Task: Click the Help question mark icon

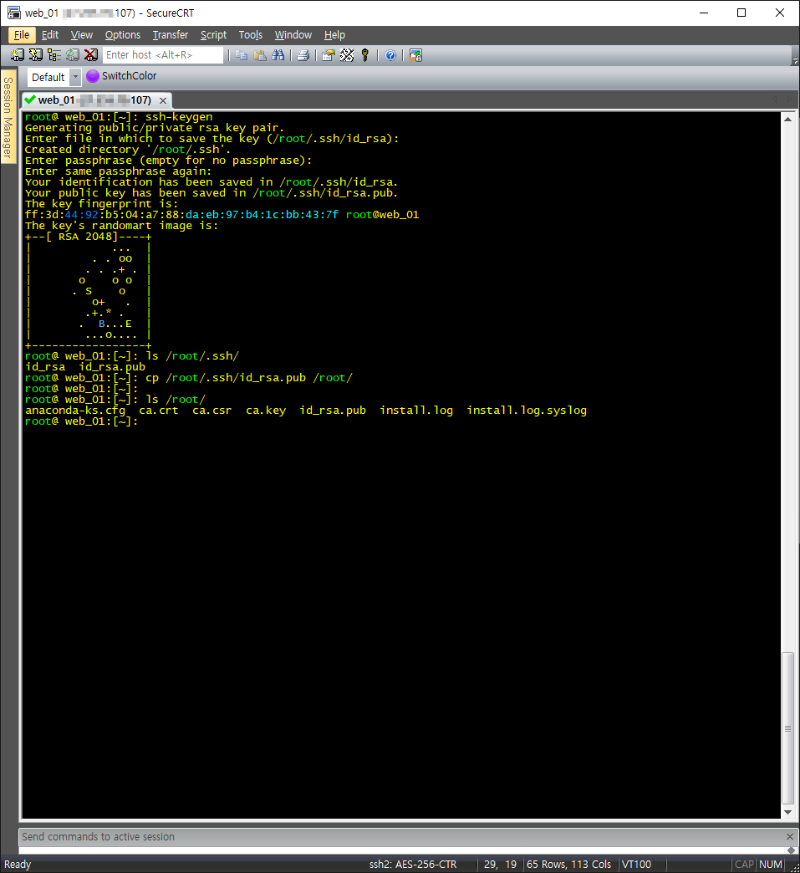Action: coord(390,55)
